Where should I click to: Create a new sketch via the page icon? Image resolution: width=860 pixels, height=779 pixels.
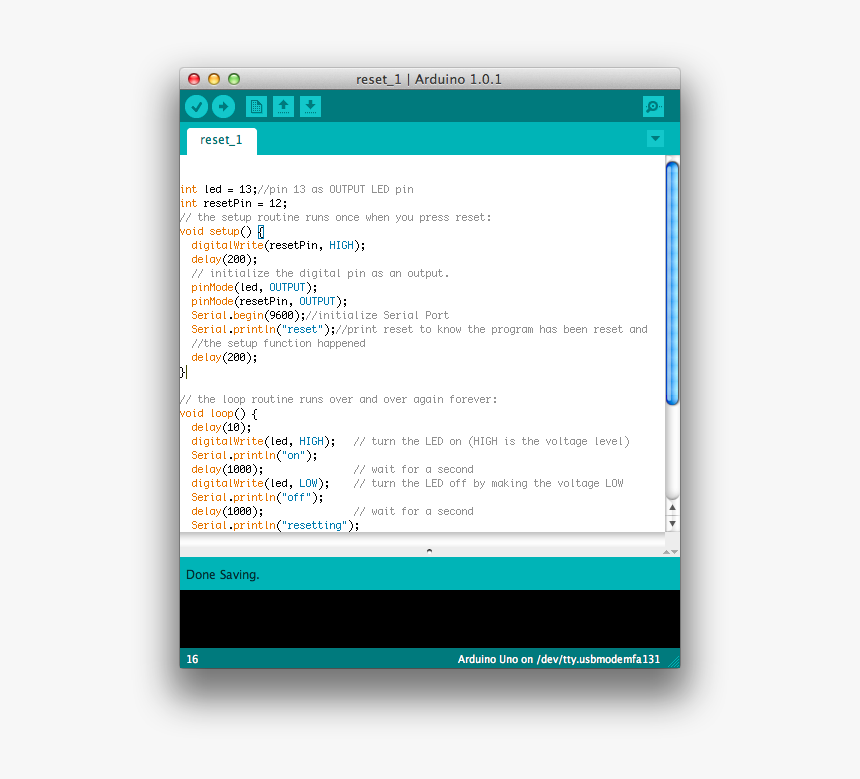pyautogui.click(x=256, y=106)
